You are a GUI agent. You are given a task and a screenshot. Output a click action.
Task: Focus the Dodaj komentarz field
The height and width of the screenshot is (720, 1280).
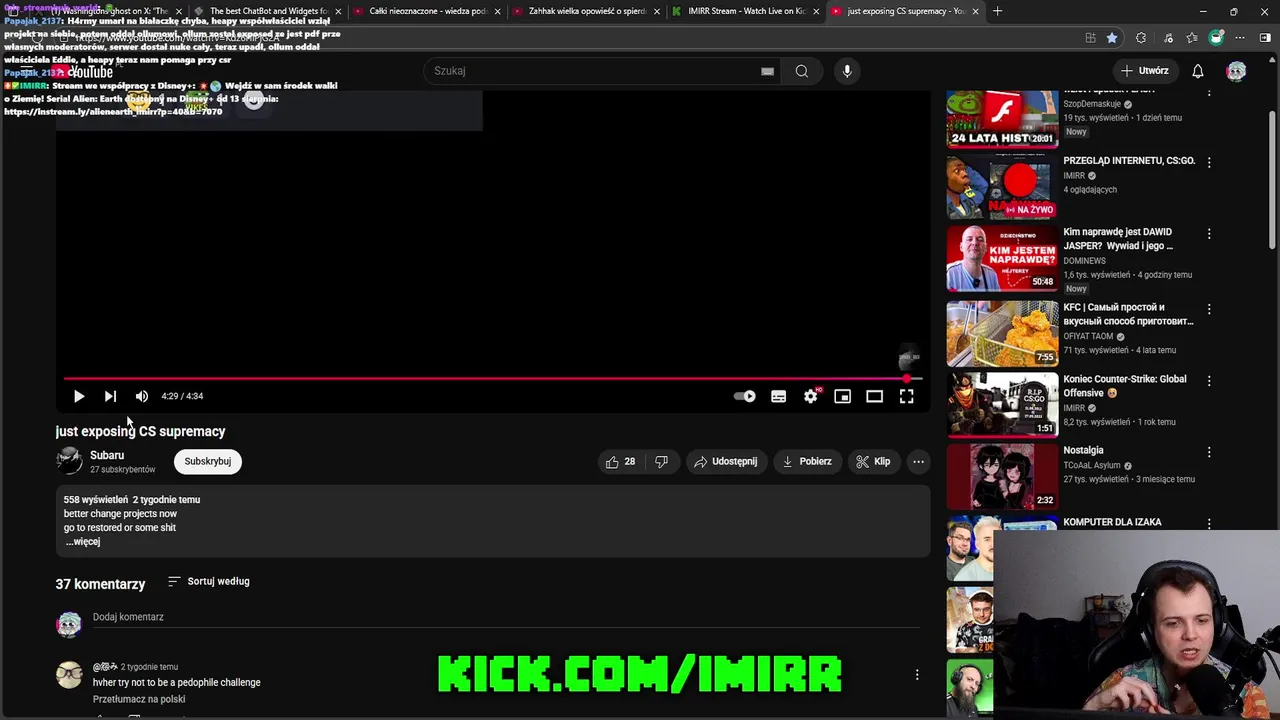tap(506, 617)
